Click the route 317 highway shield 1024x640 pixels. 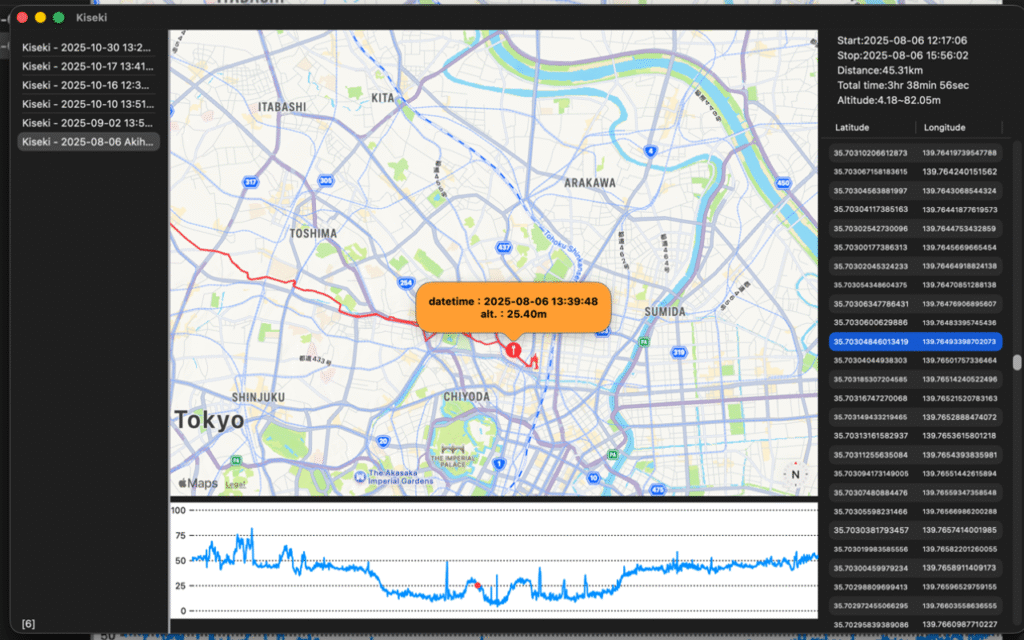pos(251,182)
